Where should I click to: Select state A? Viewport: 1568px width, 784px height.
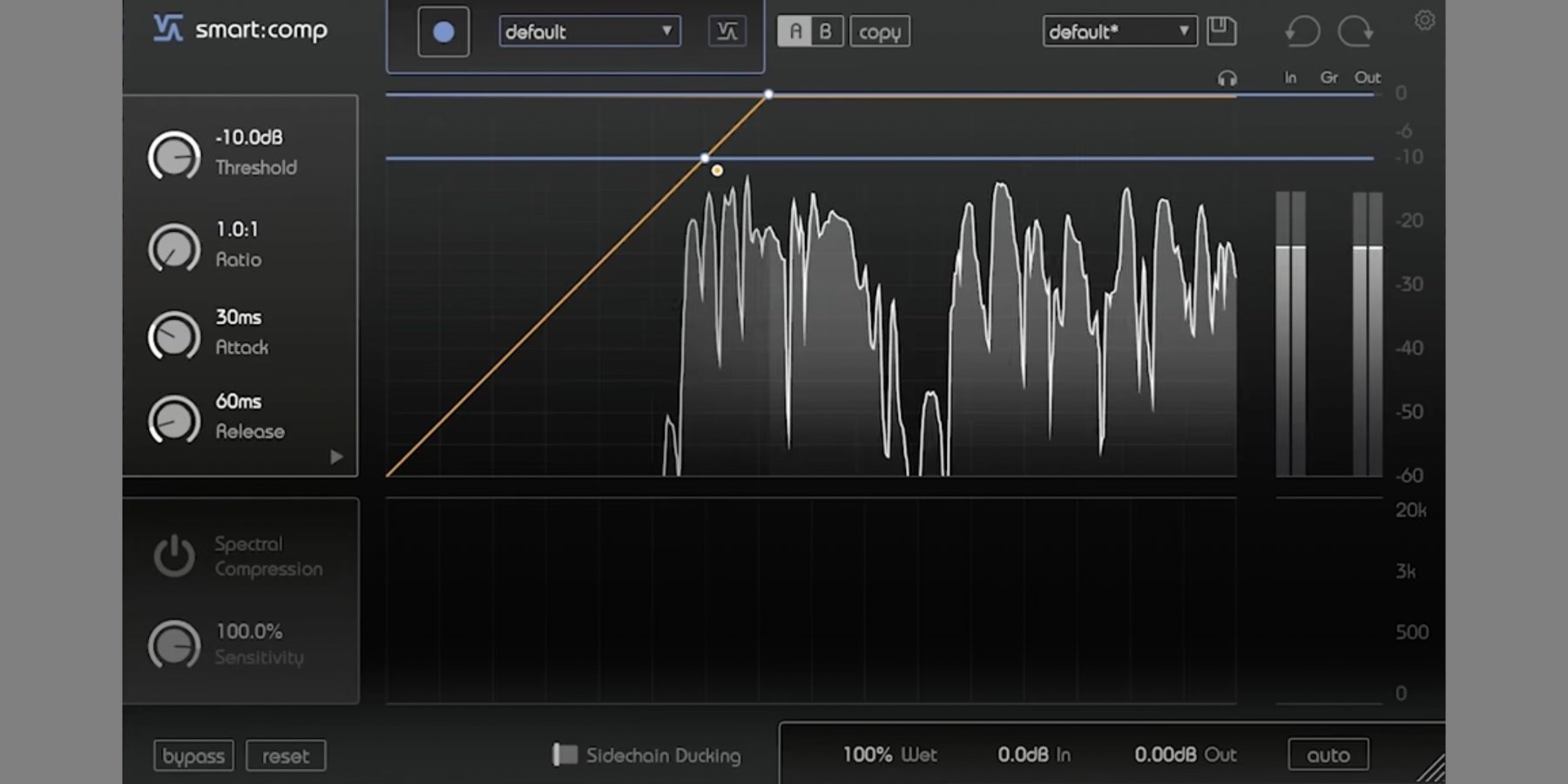click(x=794, y=32)
